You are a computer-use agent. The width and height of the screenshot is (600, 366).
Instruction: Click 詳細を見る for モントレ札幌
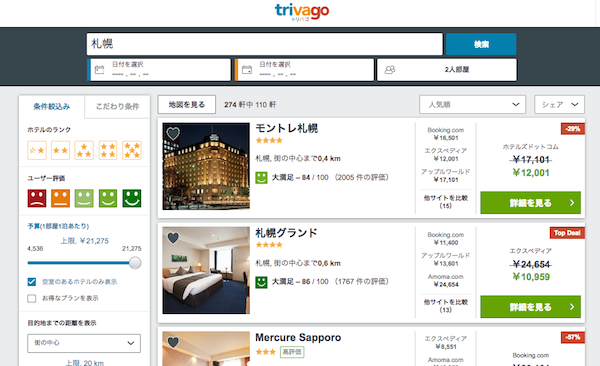[x=530, y=203]
